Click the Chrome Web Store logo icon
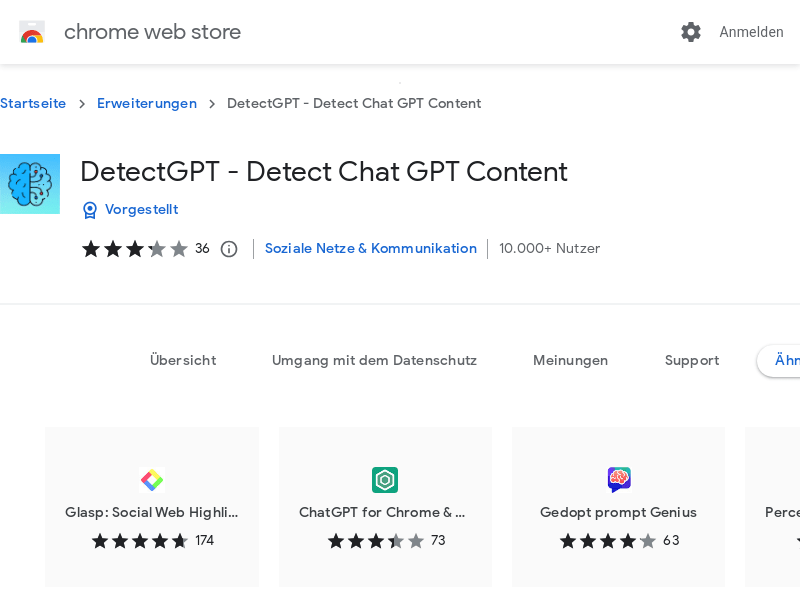Viewport: 800px width, 600px height. [32, 32]
